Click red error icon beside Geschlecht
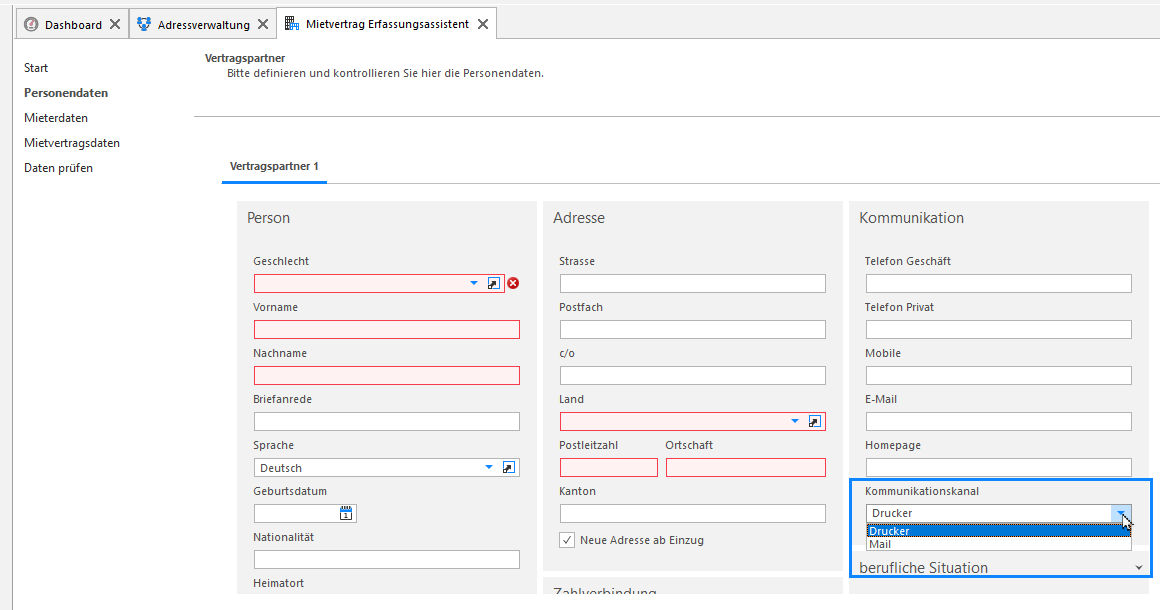This screenshot has width=1160, height=610. [513, 283]
